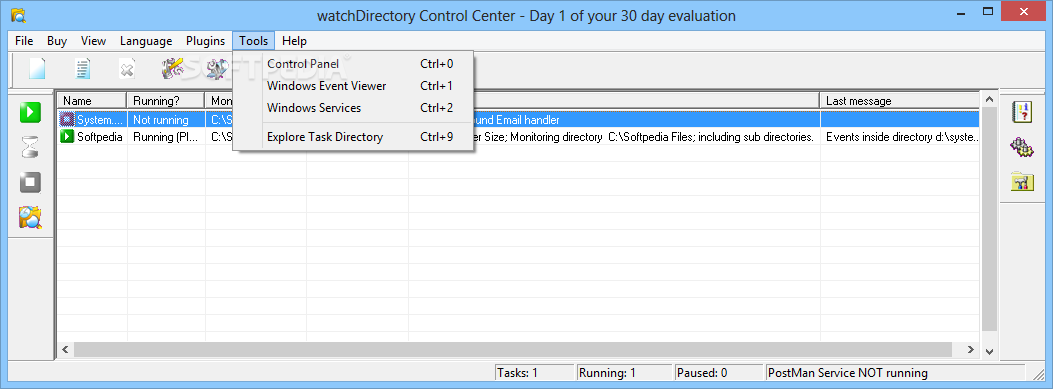Open the File menu
This screenshot has width=1053, height=389.
pyautogui.click(x=24, y=41)
